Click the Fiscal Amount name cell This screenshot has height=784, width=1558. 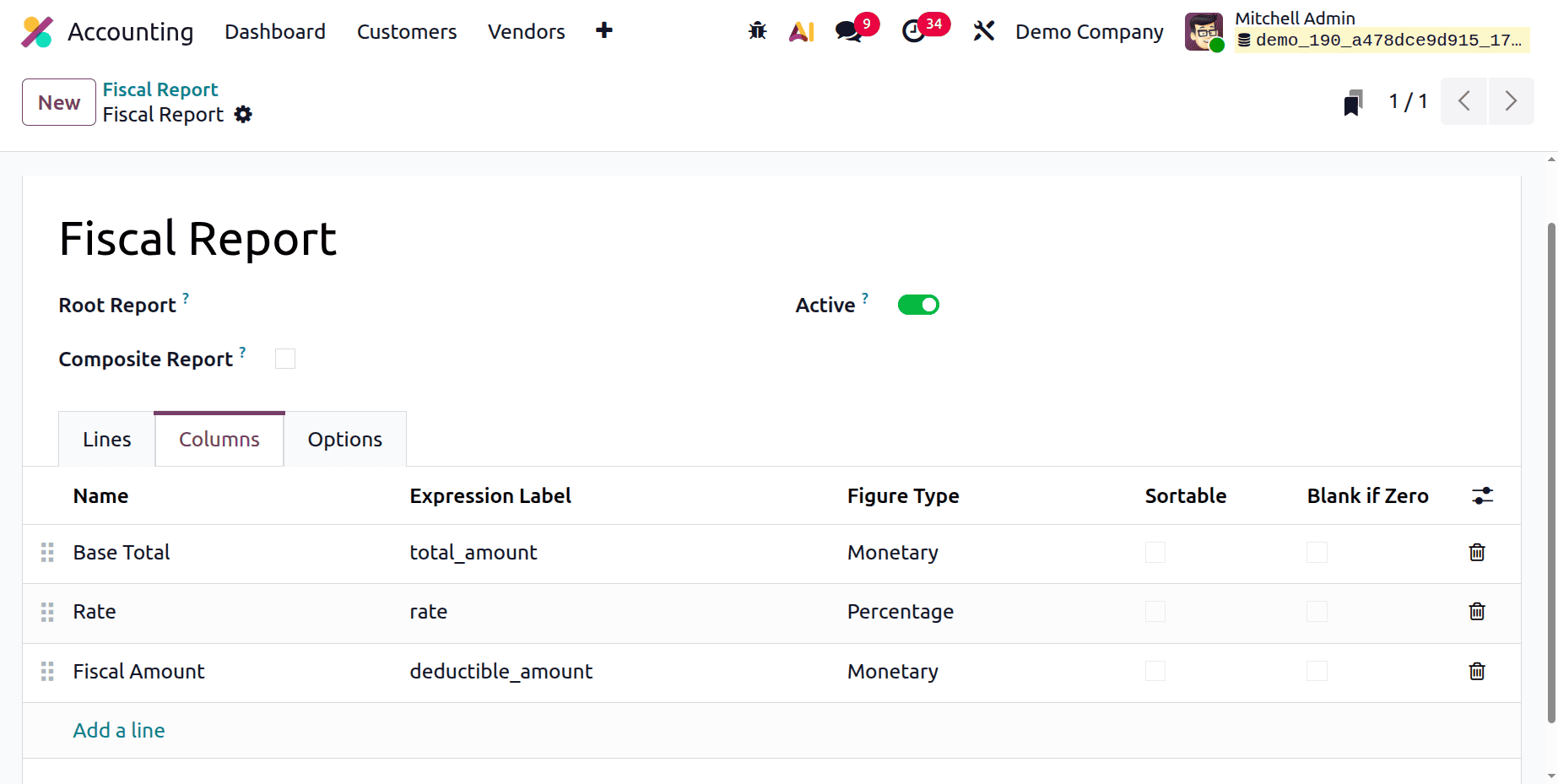(x=139, y=671)
